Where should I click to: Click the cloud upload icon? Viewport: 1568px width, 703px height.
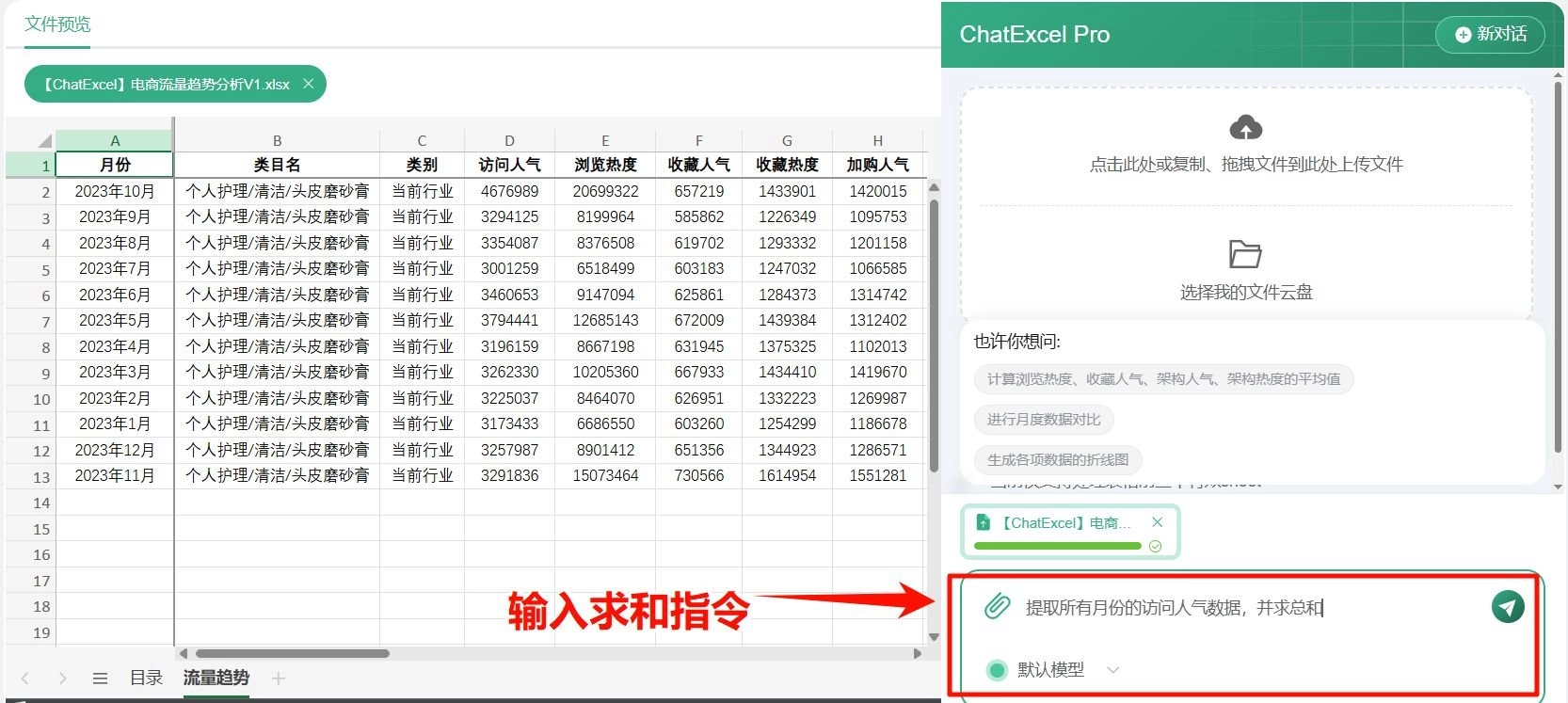[1245, 128]
